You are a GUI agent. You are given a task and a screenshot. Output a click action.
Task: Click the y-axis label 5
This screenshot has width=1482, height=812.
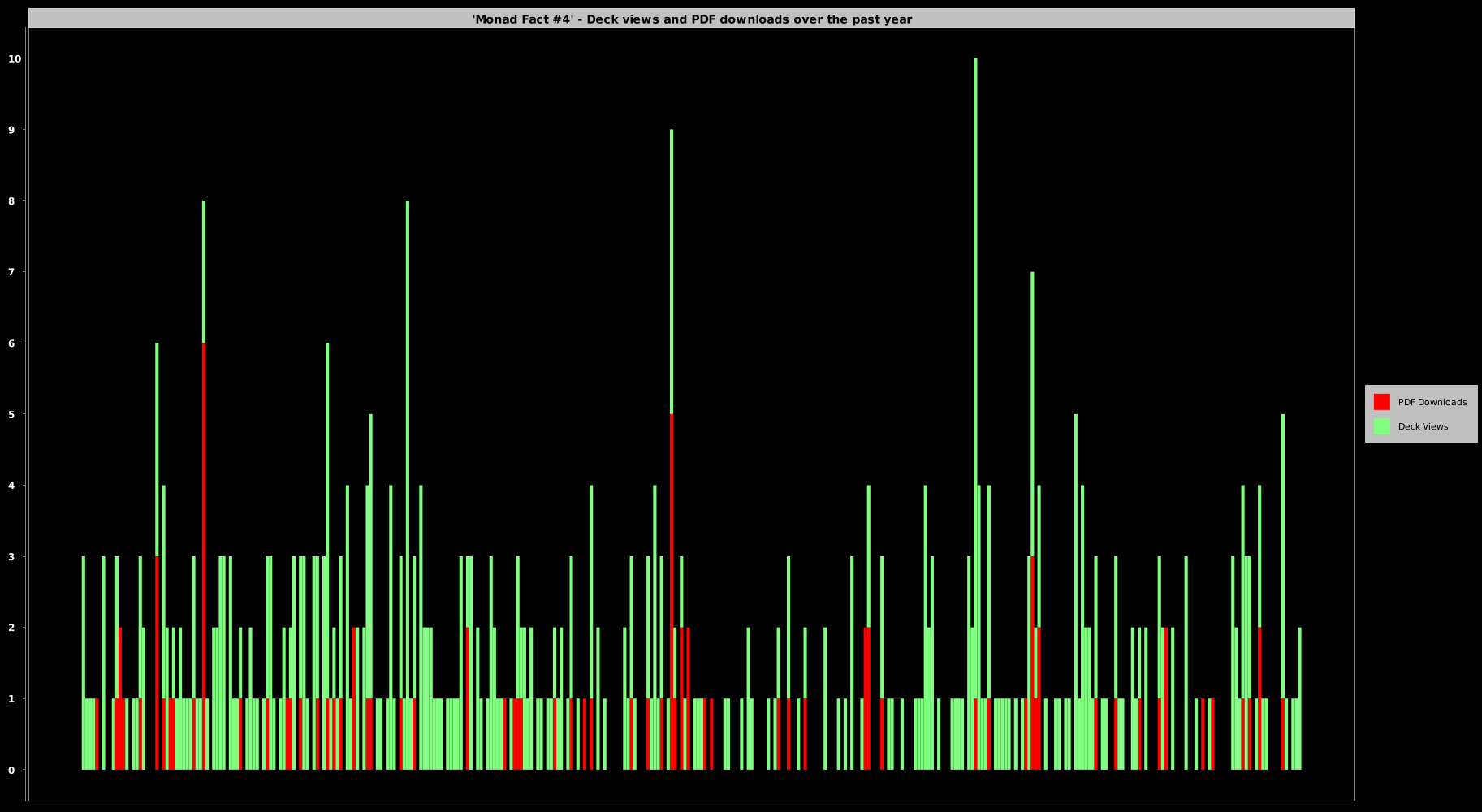pyautogui.click(x=11, y=414)
